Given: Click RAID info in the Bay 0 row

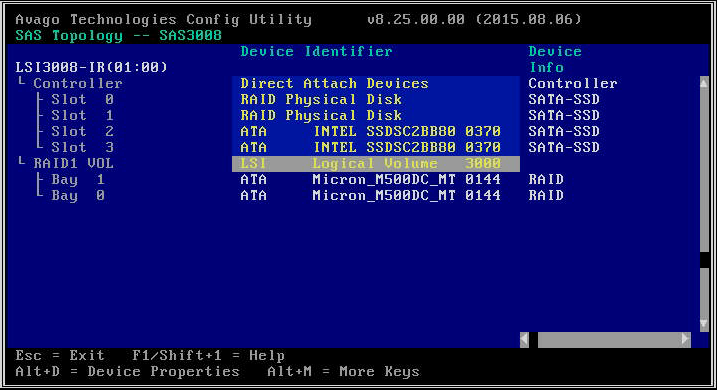Looking at the screenshot, I should 546,196.
